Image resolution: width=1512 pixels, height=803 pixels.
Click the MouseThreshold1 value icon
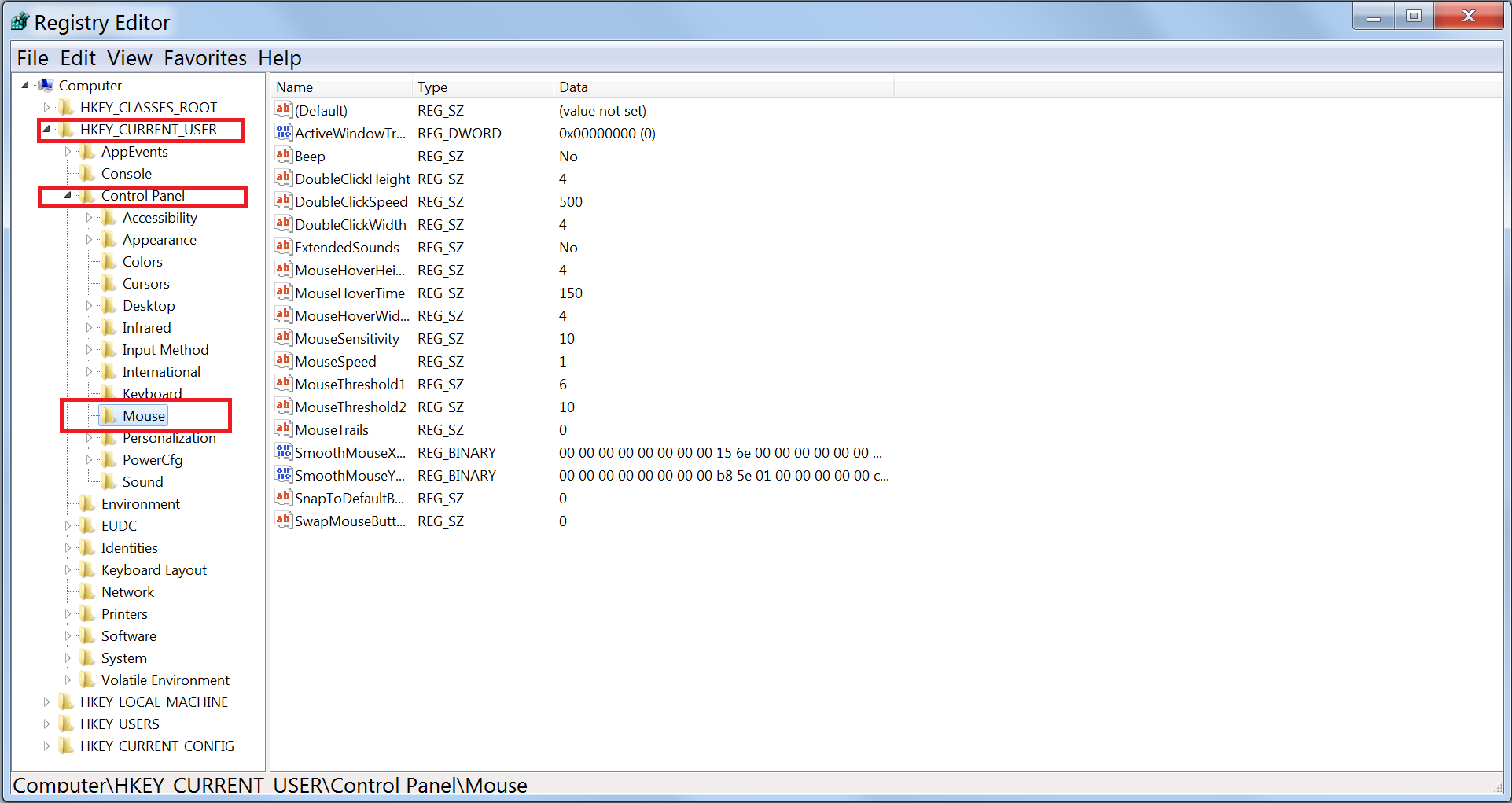point(284,383)
